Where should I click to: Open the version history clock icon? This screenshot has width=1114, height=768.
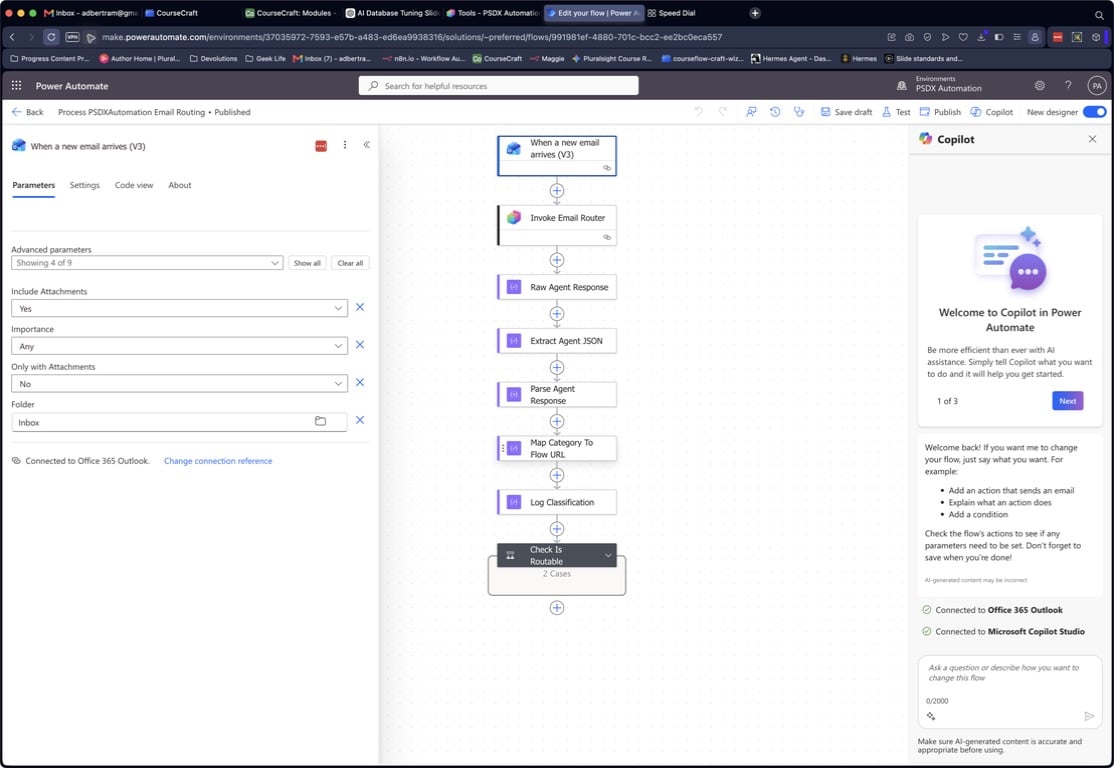click(775, 112)
